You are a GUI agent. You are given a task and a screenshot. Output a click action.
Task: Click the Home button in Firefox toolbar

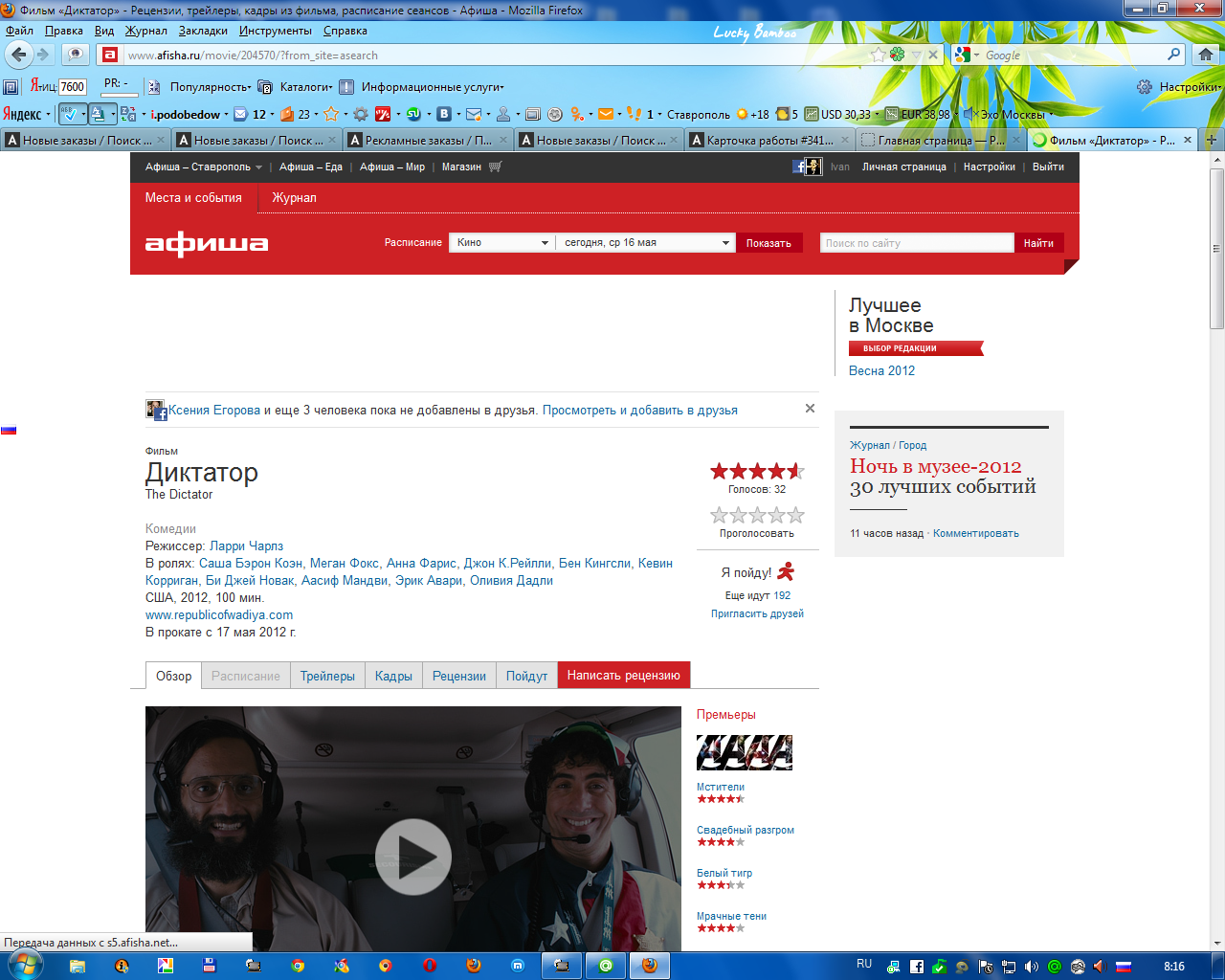(1206, 55)
